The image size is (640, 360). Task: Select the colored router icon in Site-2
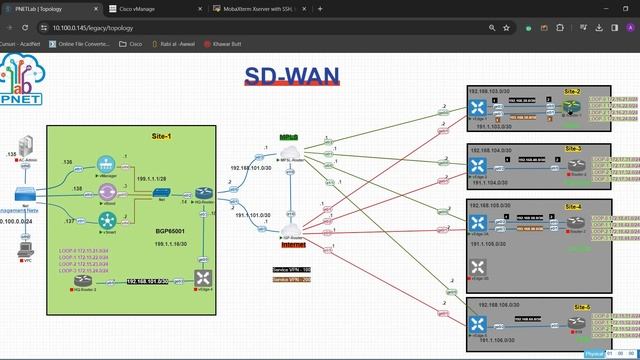tap(571, 107)
